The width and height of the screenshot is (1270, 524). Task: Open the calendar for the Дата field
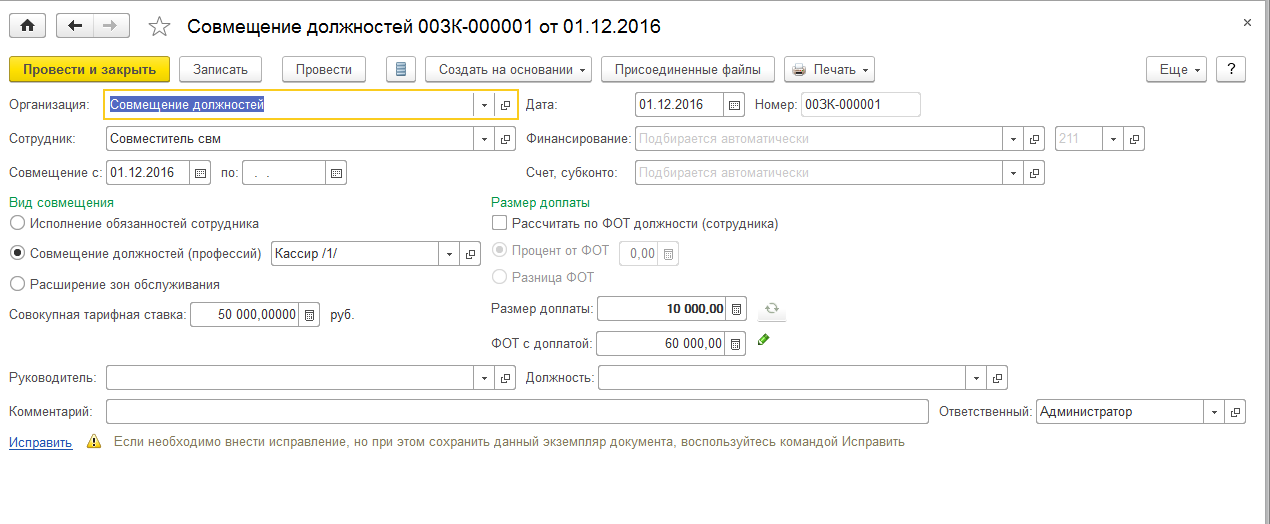(x=735, y=105)
